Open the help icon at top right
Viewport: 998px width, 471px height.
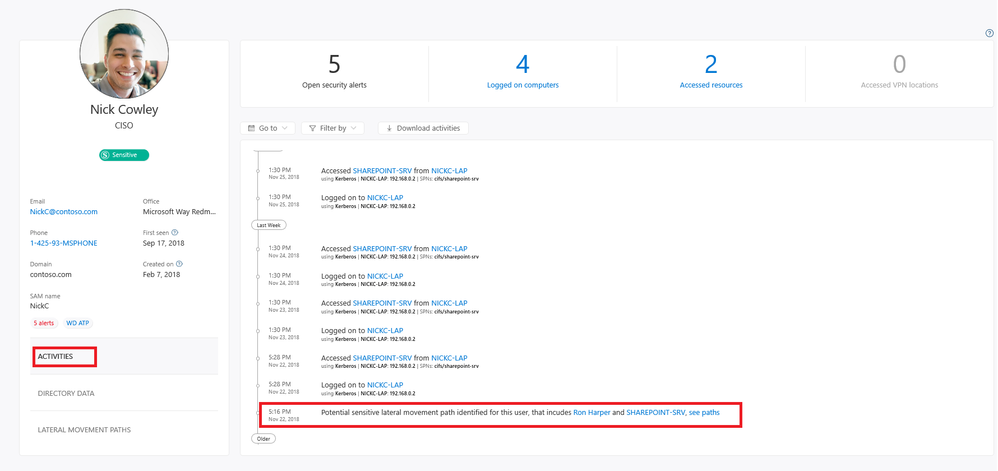989,34
